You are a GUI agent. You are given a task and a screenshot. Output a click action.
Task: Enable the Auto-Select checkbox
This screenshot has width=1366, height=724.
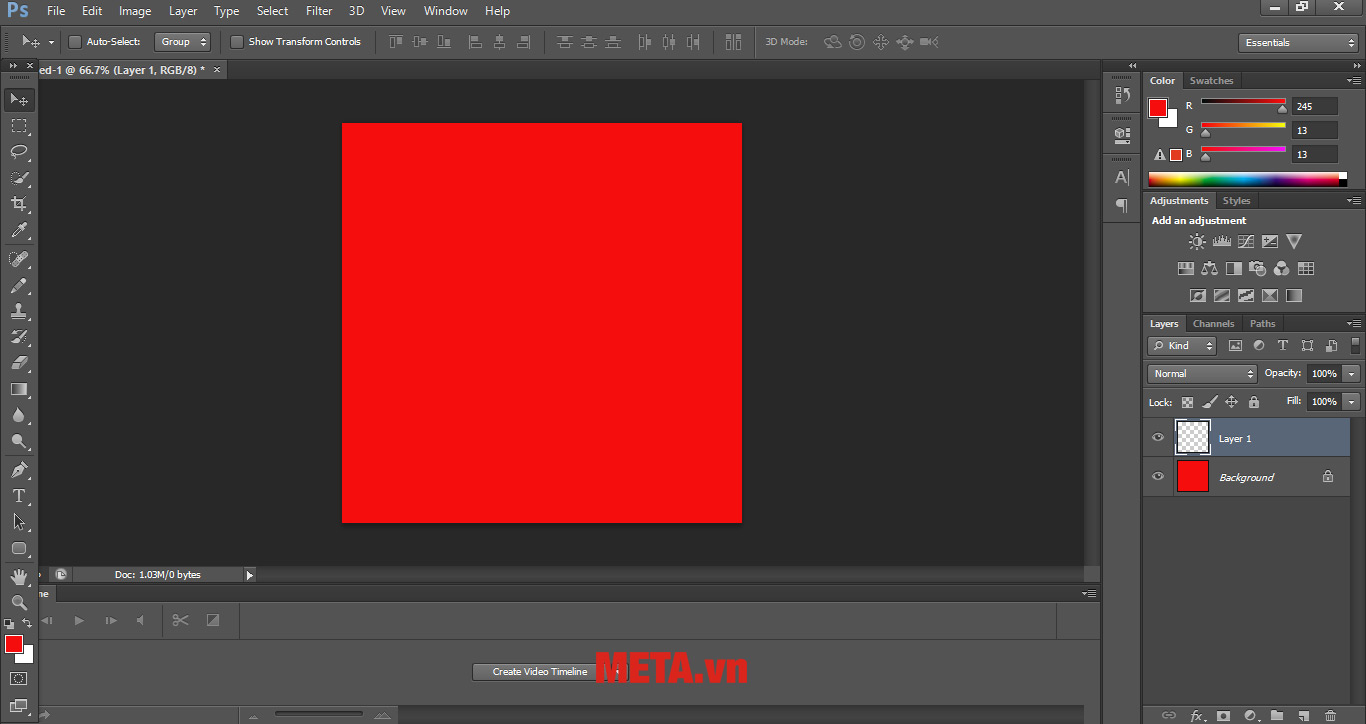(75, 42)
